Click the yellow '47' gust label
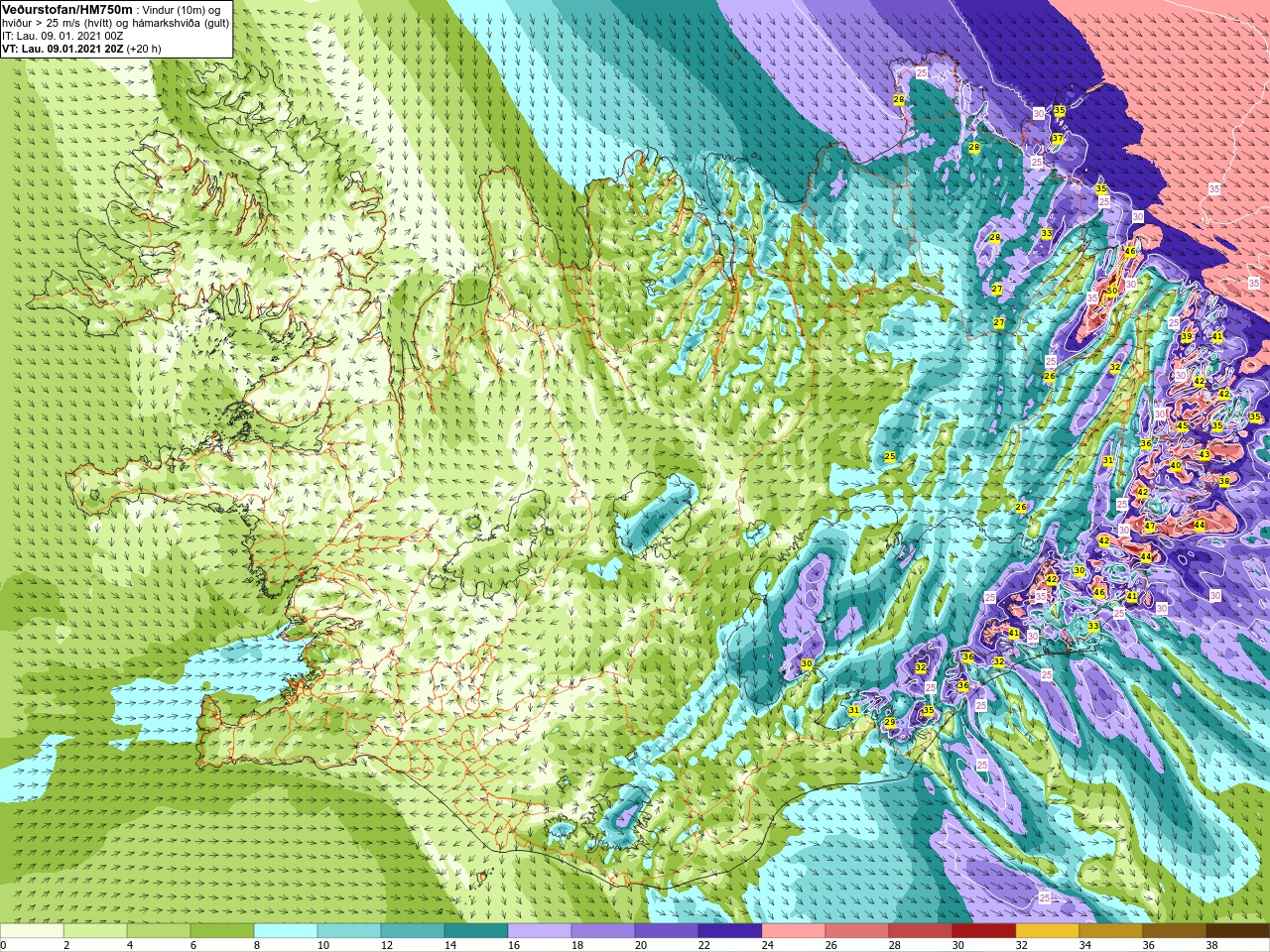The height and width of the screenshot is (952, 1270). (x=1150, y=527)
